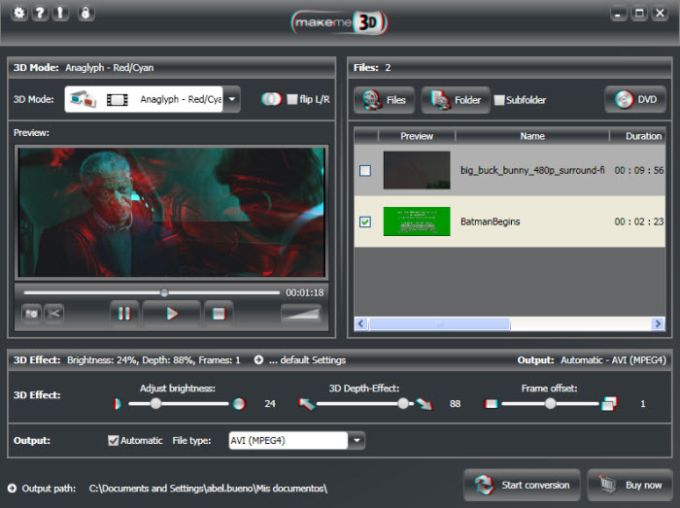Image resolution: width=680 pixels, height=508 pixels.
Task: Click the 00 : 09 : 56 duration cell
Action: [x=639, y=170]
